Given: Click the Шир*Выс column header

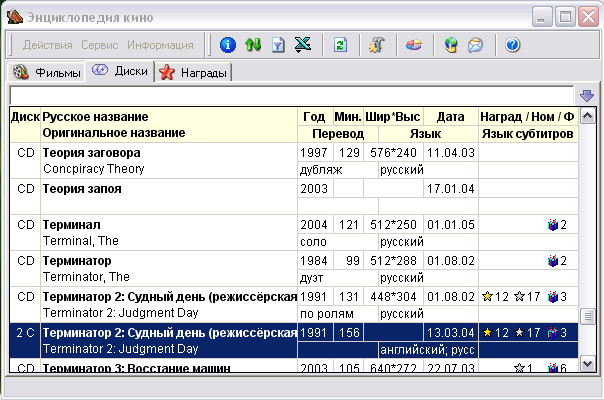Looking at the screenshot, I should [393, 116].
